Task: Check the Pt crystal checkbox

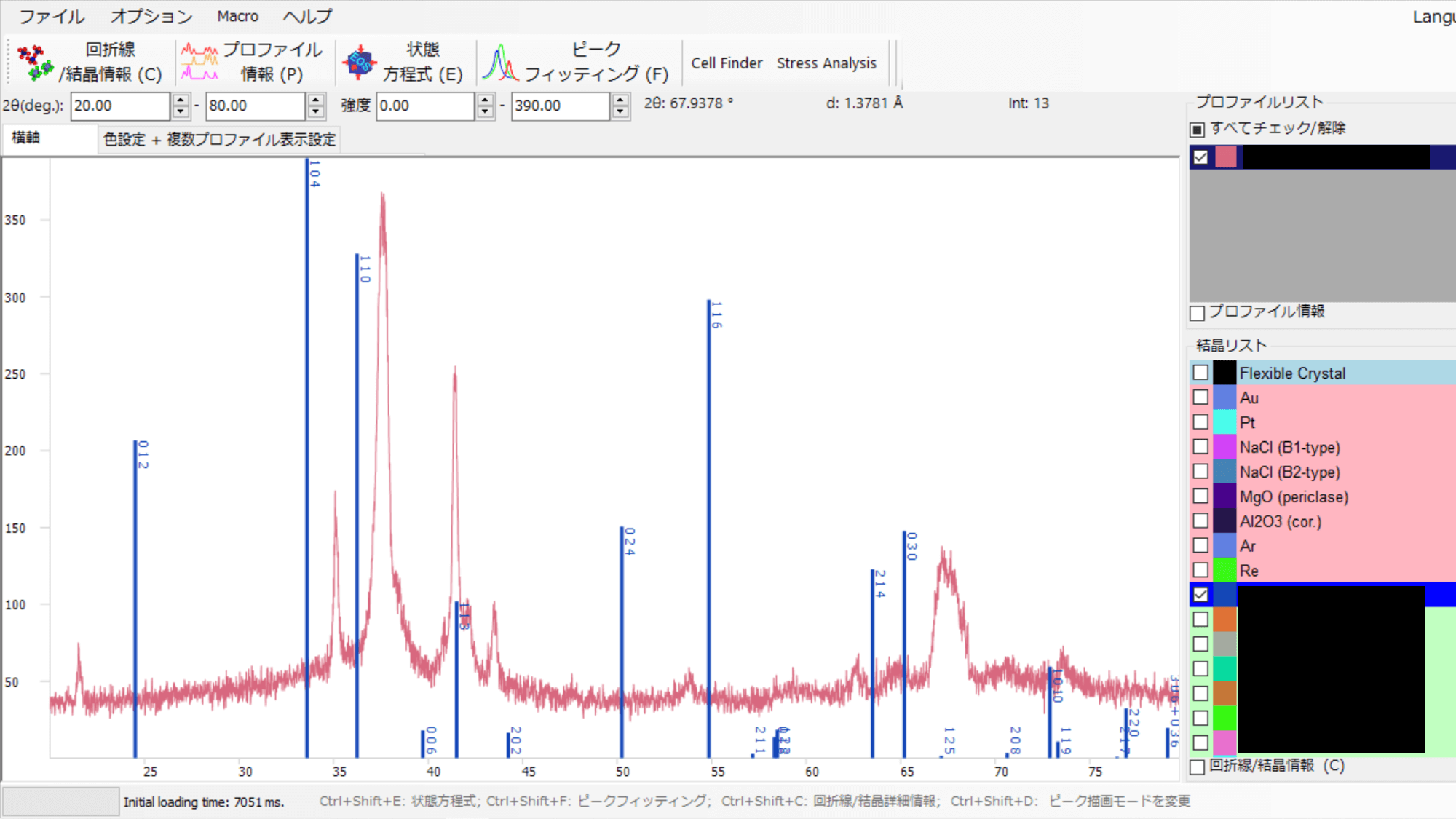Action: tap(1200, 422)
